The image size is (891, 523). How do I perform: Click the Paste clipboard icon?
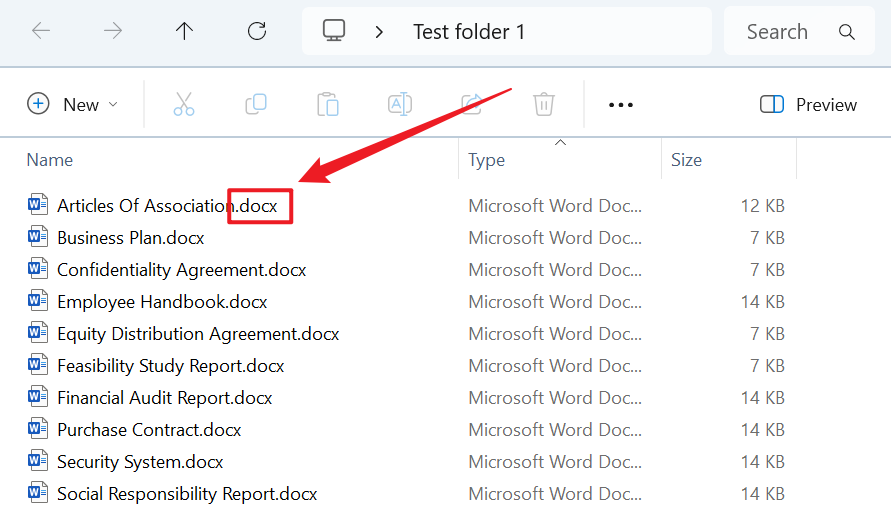pos(328,105)
